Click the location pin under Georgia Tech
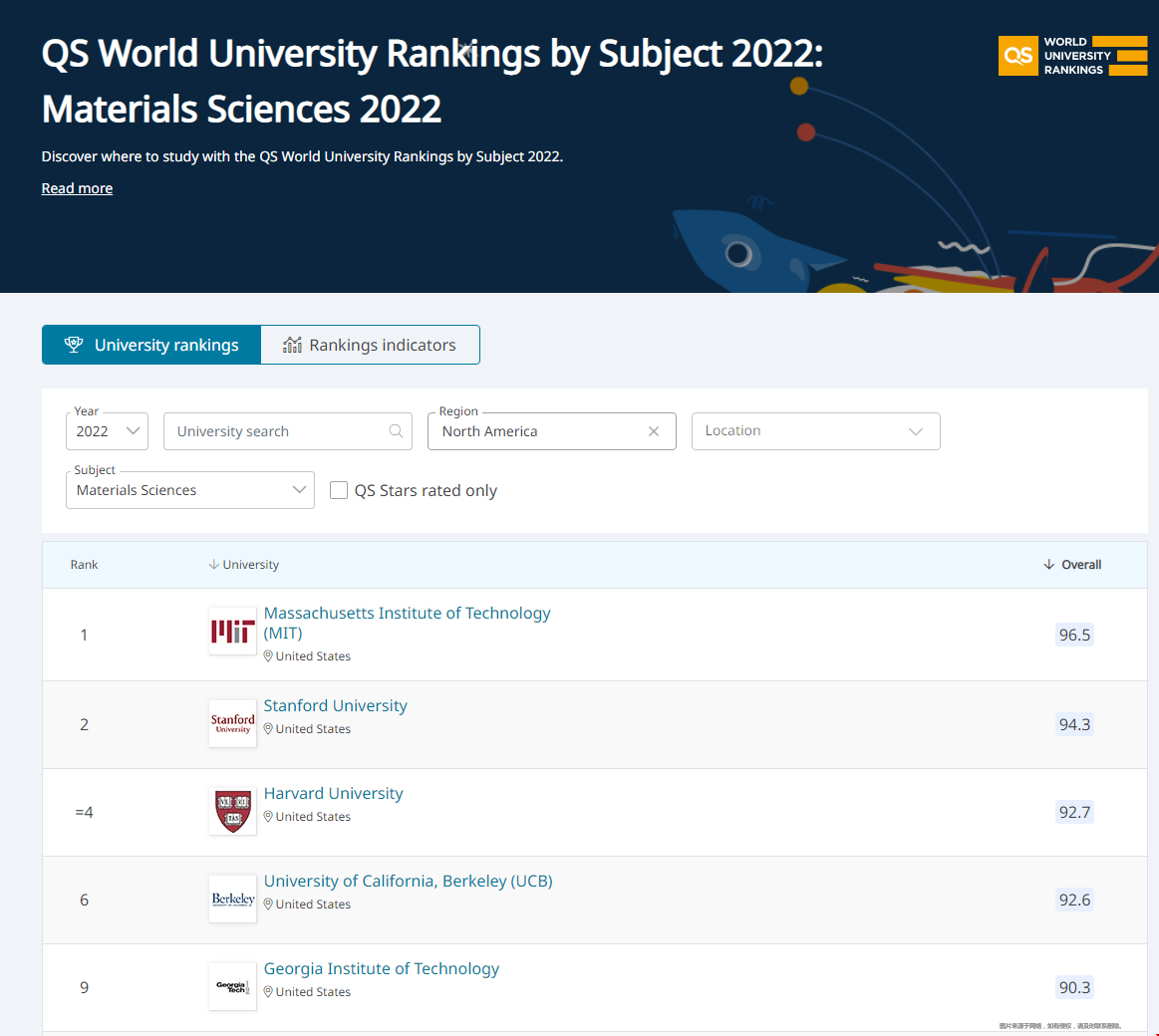This screenshot has height=1036, width=1159. (x=268, y=991)
